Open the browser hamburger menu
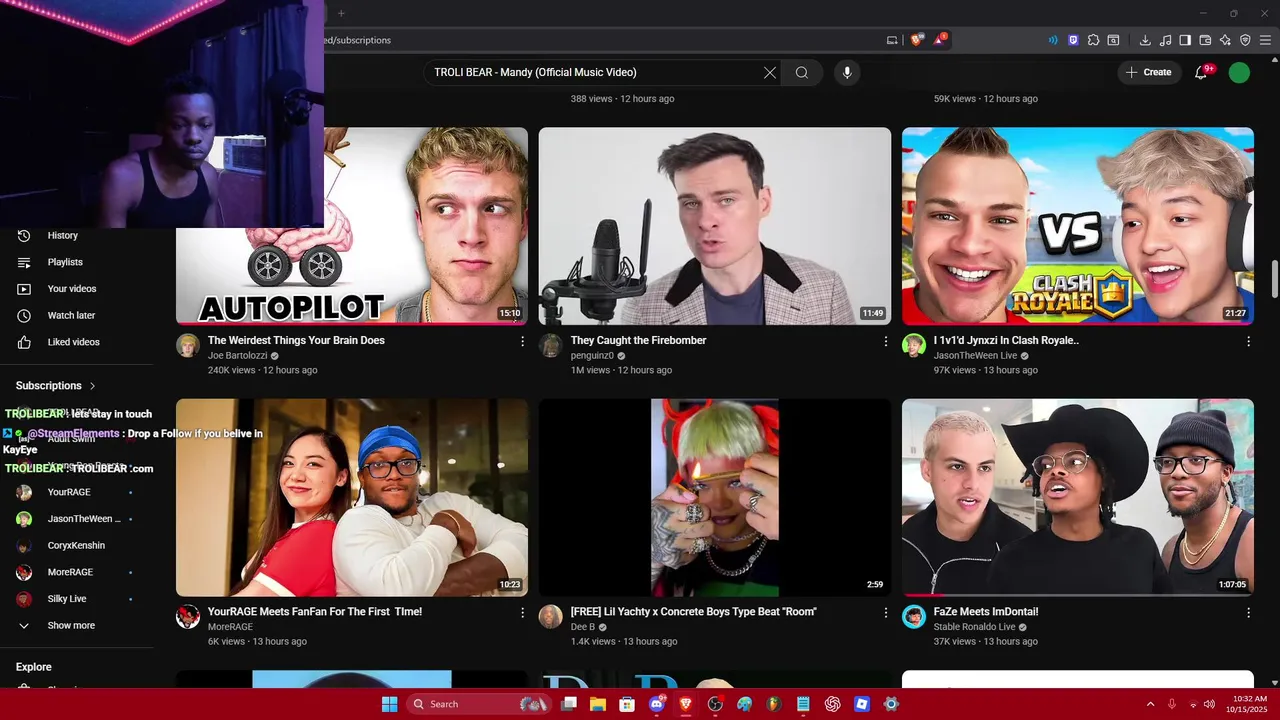Screen dimensions: 1280x720 coord(1265,40)
